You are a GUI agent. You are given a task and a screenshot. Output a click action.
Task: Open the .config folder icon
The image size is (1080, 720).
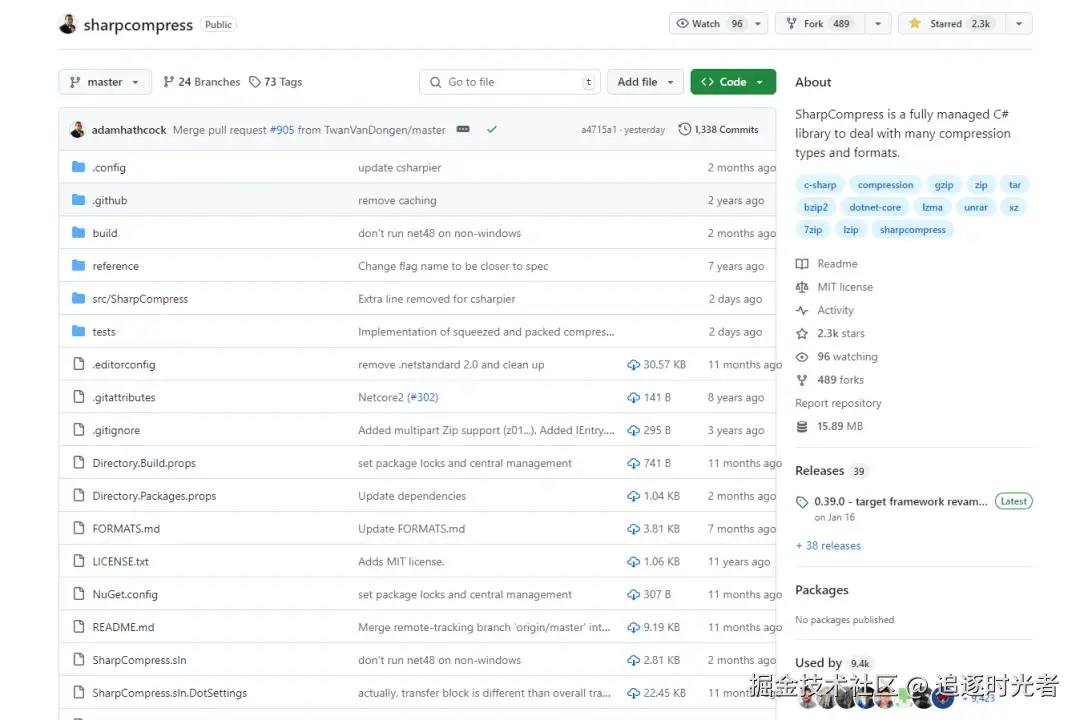coord(79,167)
